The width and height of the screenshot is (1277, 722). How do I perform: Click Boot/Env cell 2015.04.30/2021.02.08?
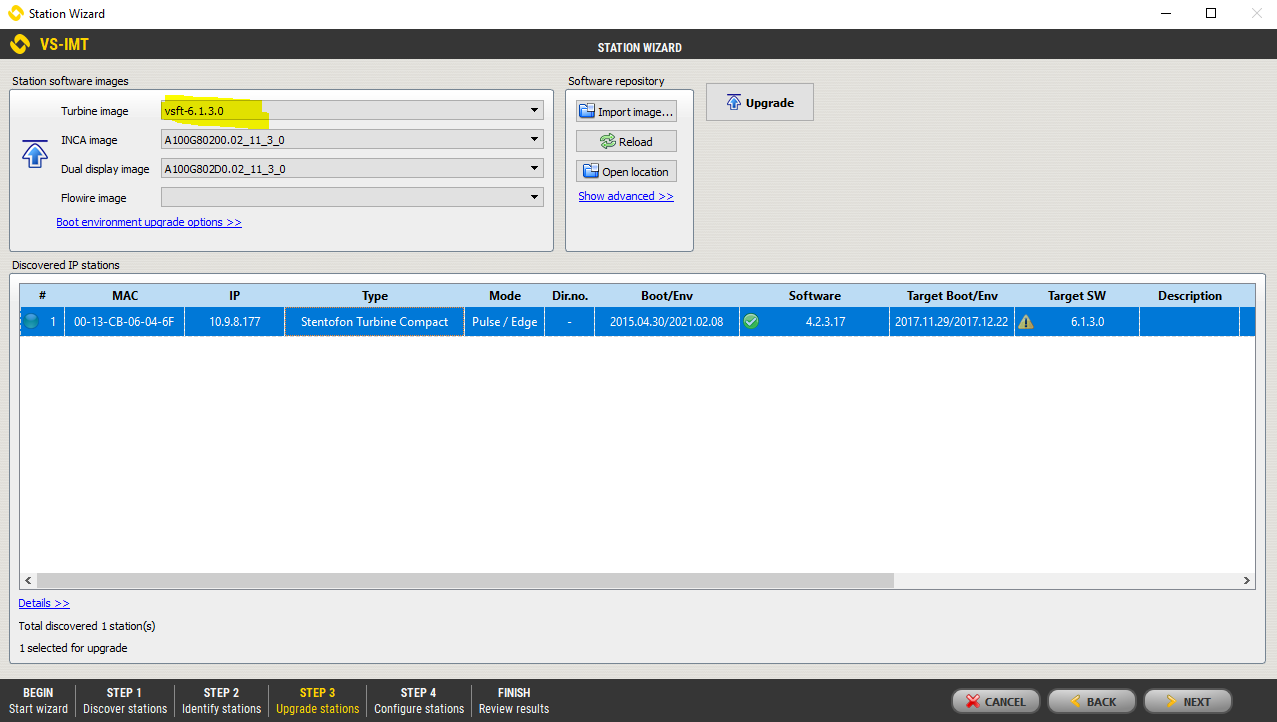(667, 322)
